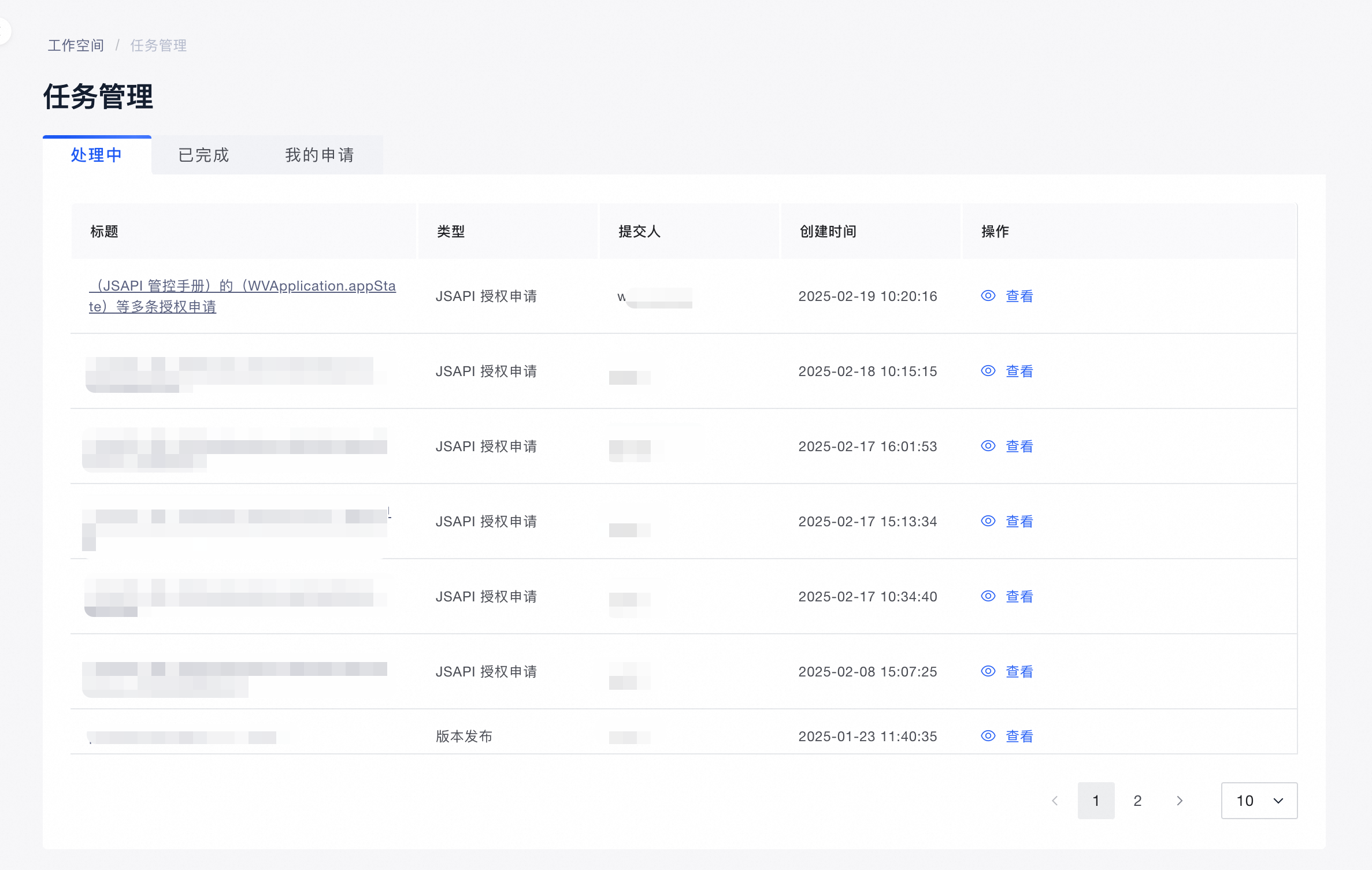This screenshot has height=870, width=1372.
Task: Click eye icon for 2025-02-17 15:13:34 row
Action: pos(988,521)
